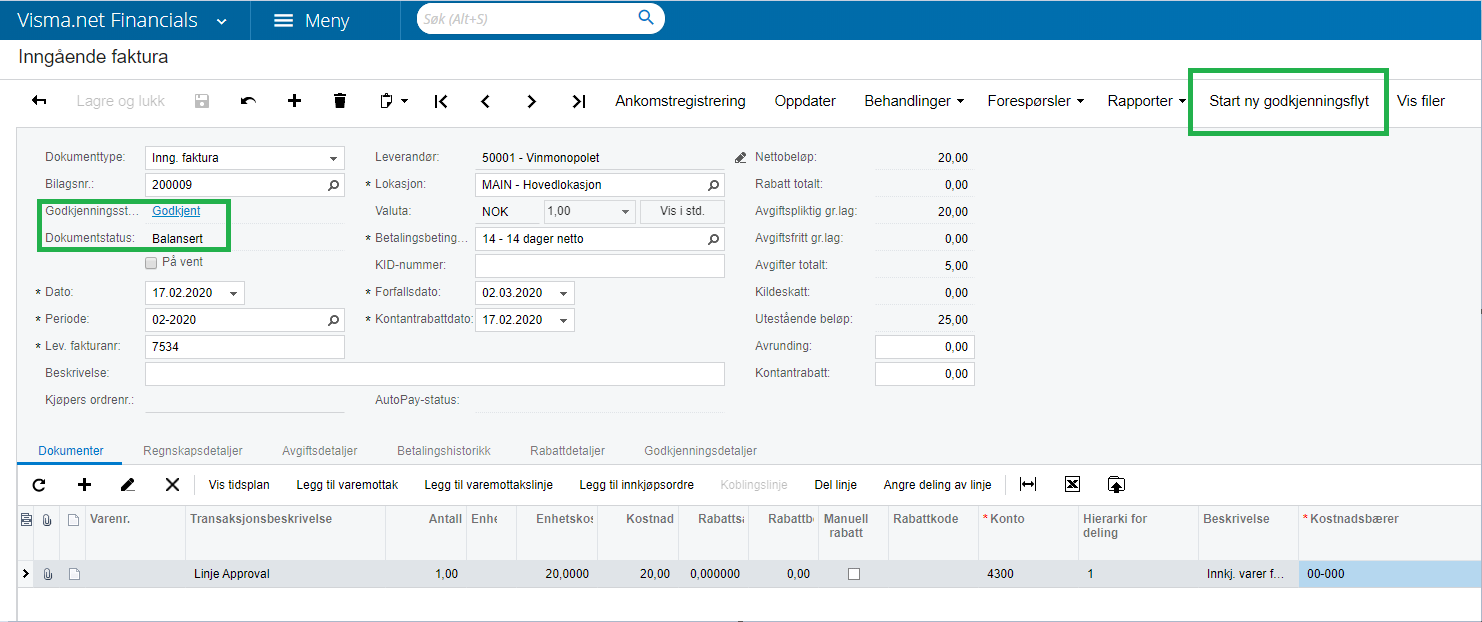Click the Oppdater button
The image size is (1482, 622).
[805, 101]
